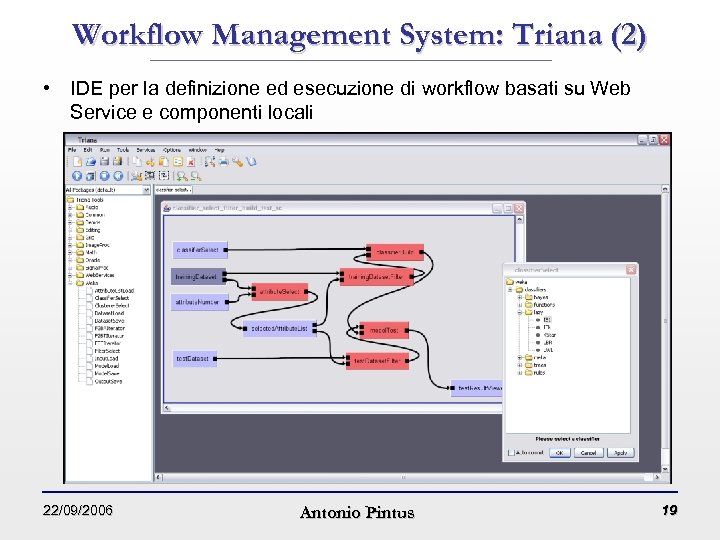Select OutputSave in the Weka tool list

click(108, 381)
